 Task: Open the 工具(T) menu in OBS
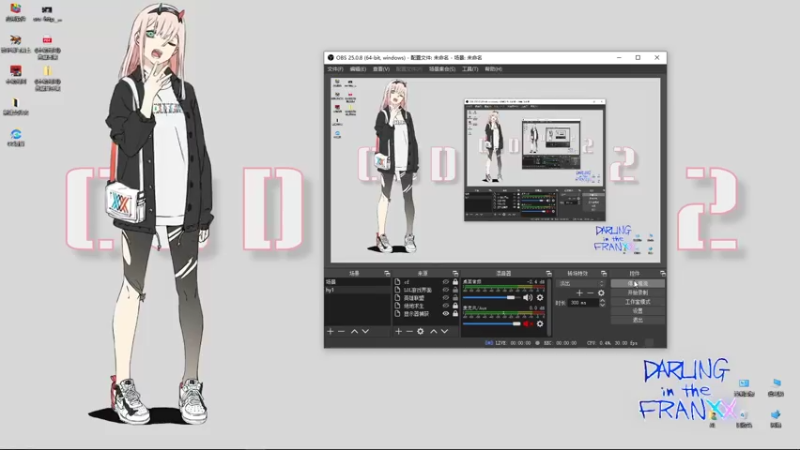[x=470, y=69]
